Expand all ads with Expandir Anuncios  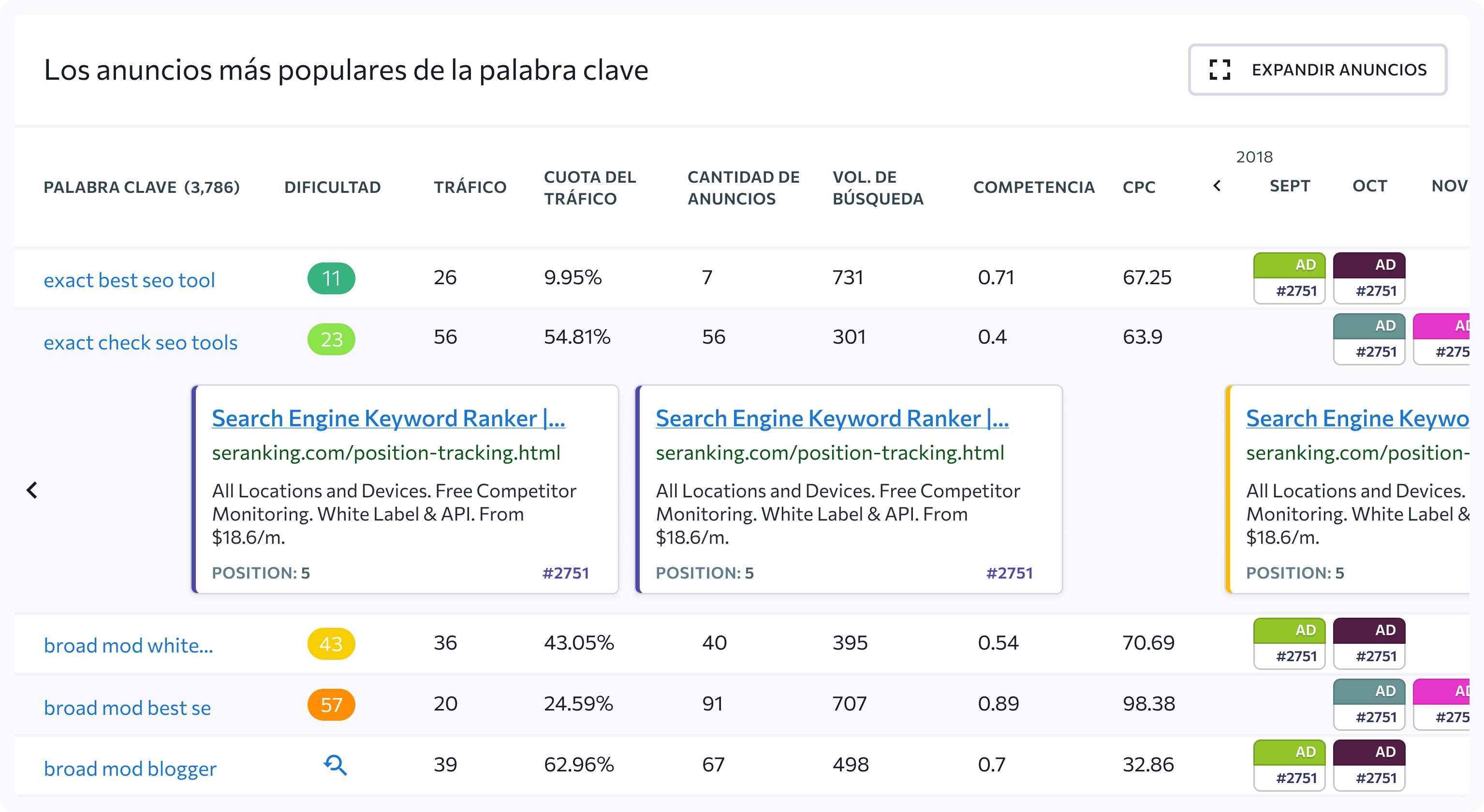1318,70
